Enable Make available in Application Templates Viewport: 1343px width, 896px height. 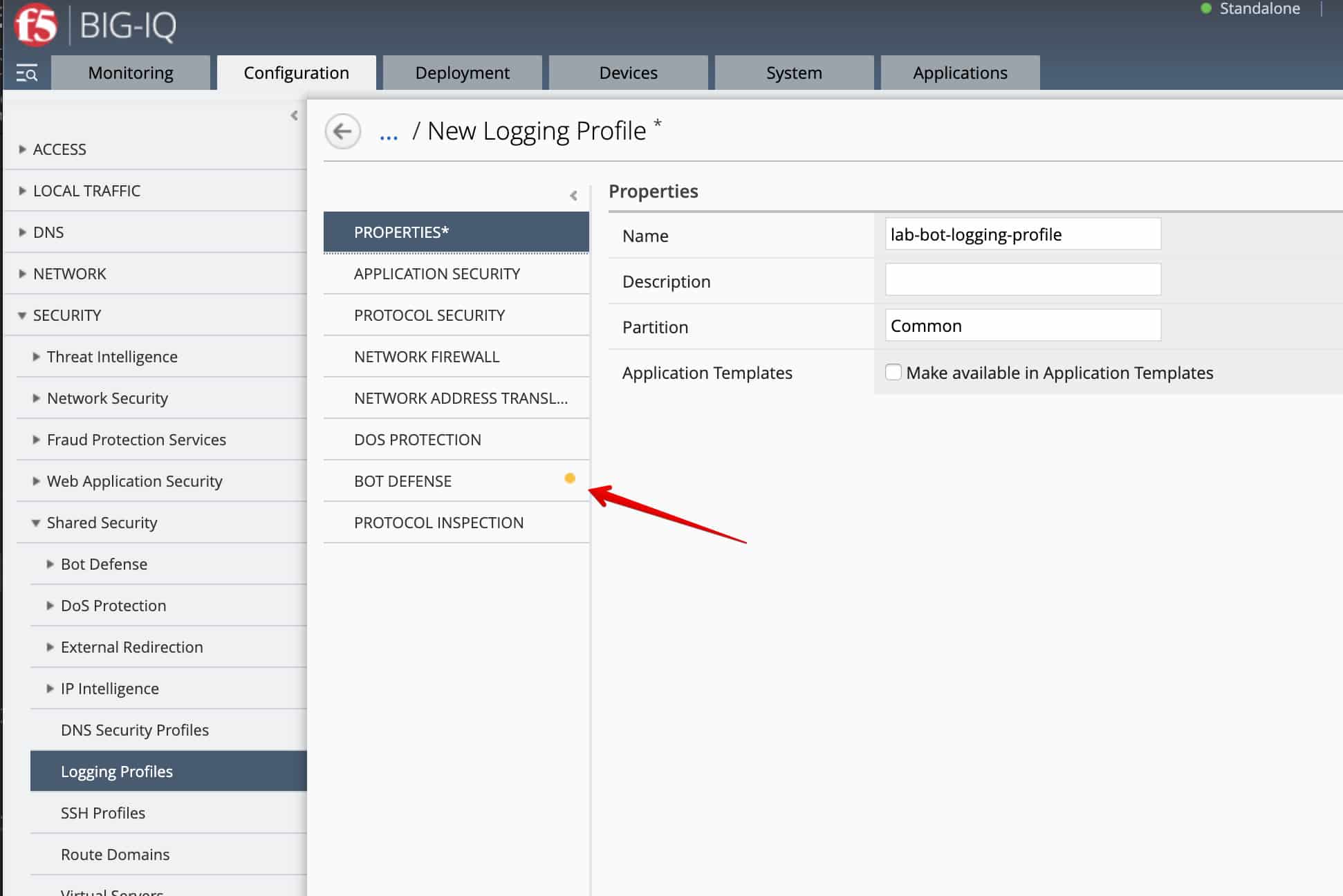(893, 372)
